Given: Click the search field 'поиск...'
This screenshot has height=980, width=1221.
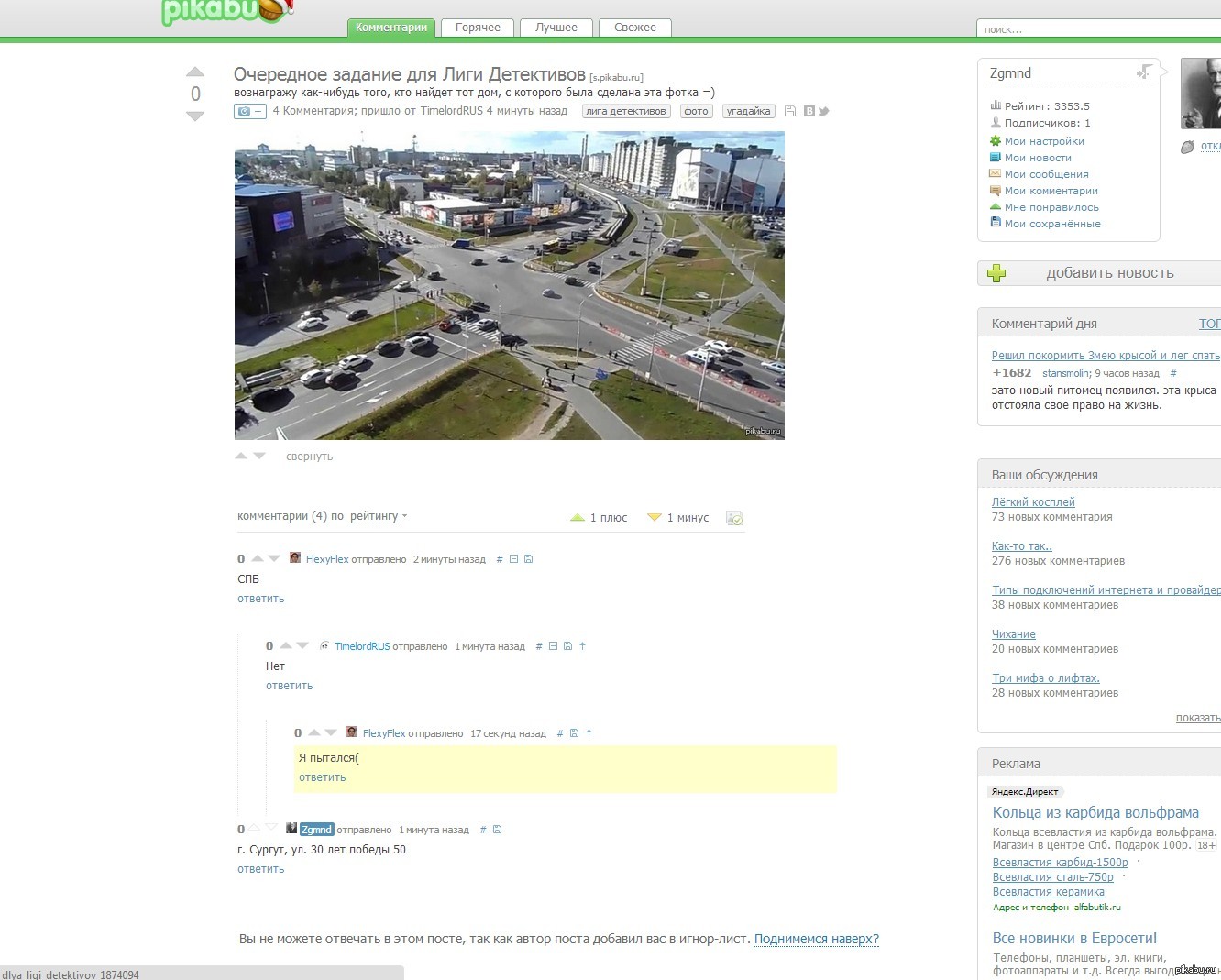Looking at the screenshot, I should pos(1096,29).
